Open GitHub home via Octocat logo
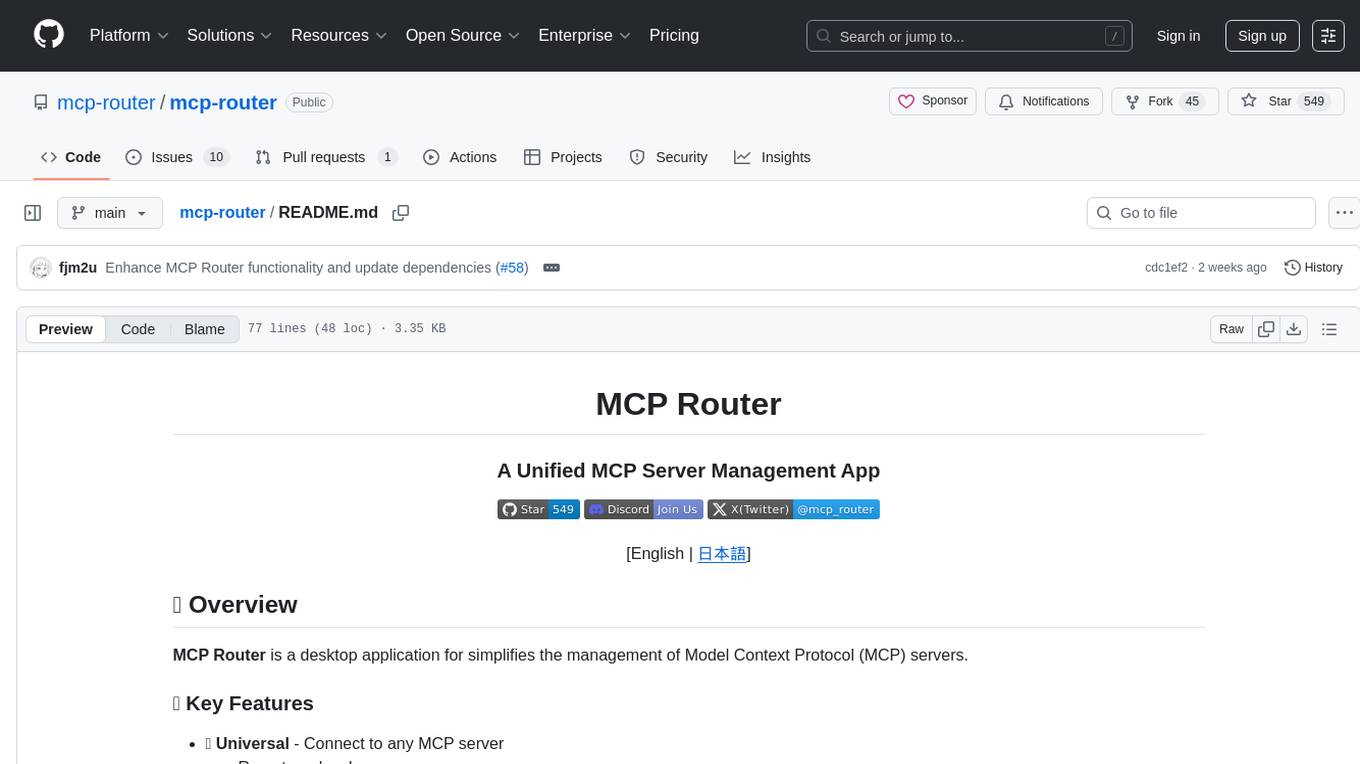 coord(49,35)
